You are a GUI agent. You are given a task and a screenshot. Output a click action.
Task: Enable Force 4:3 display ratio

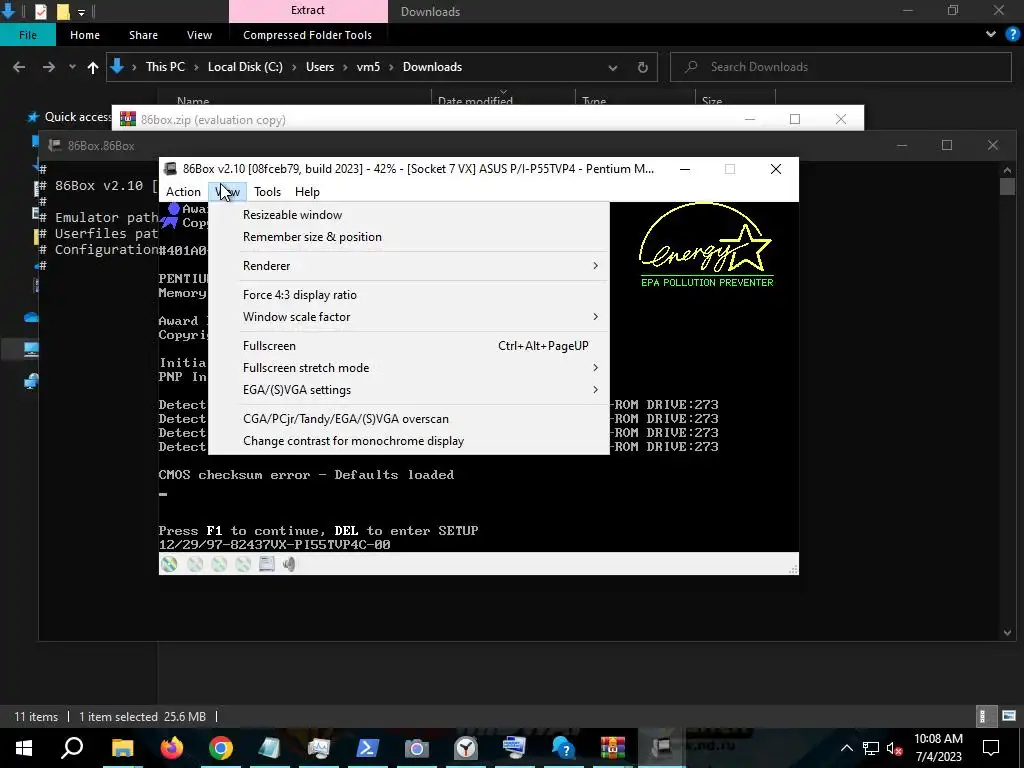pos(409,295)
